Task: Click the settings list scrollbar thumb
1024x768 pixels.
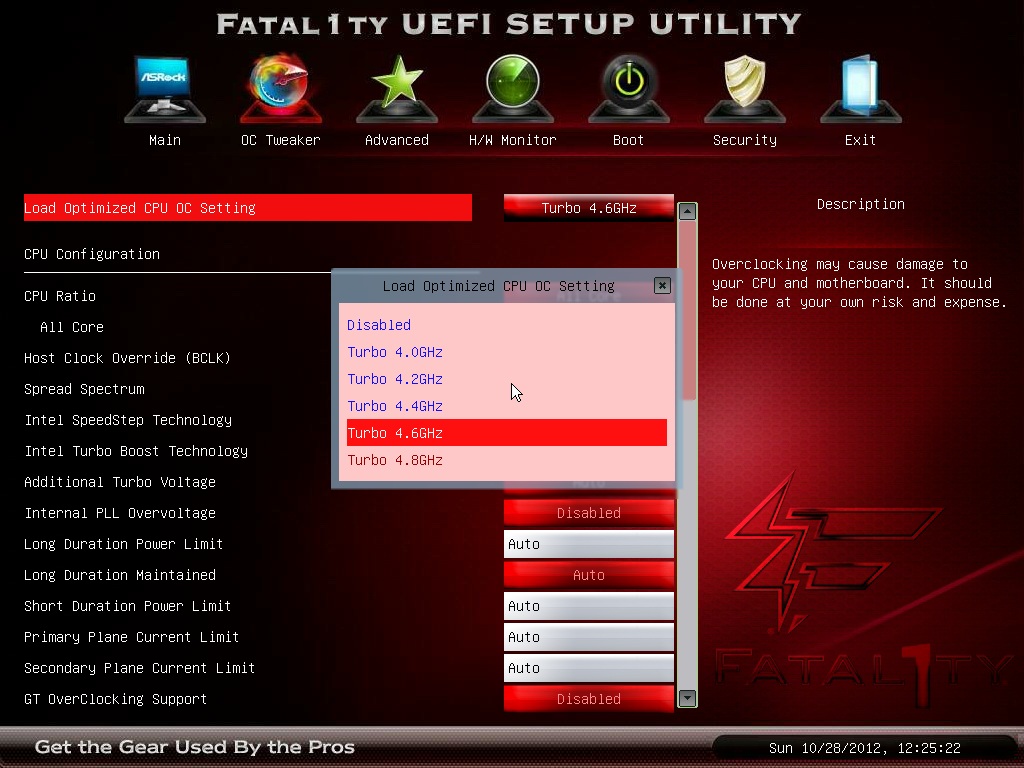Action: 687,310
